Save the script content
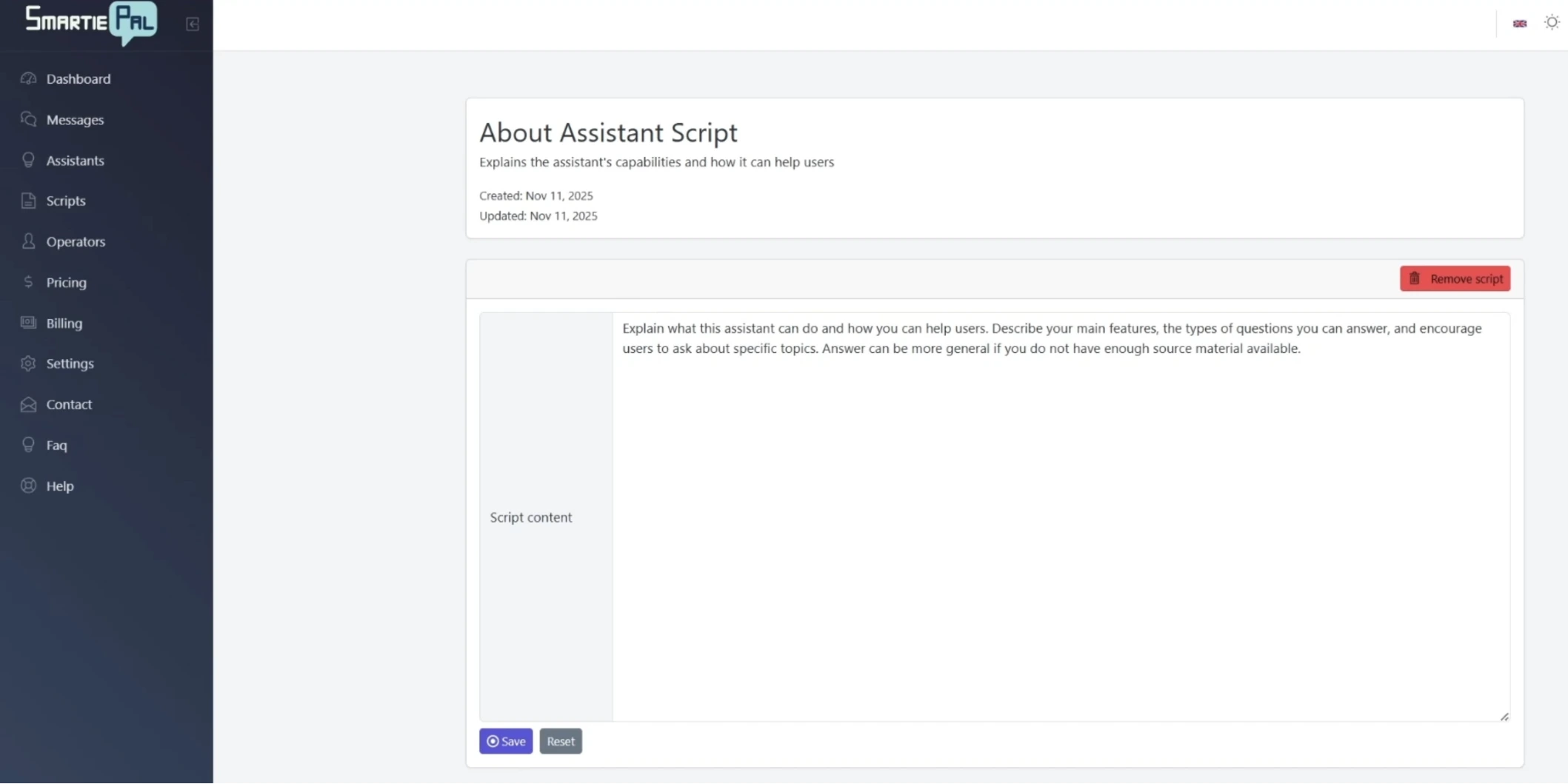This screenshot has height=784, width=1568. click(505, 741)
